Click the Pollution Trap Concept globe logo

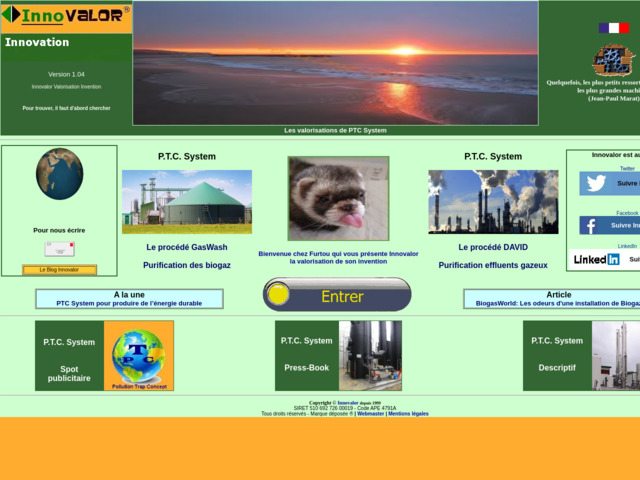(x=138, y=356)
